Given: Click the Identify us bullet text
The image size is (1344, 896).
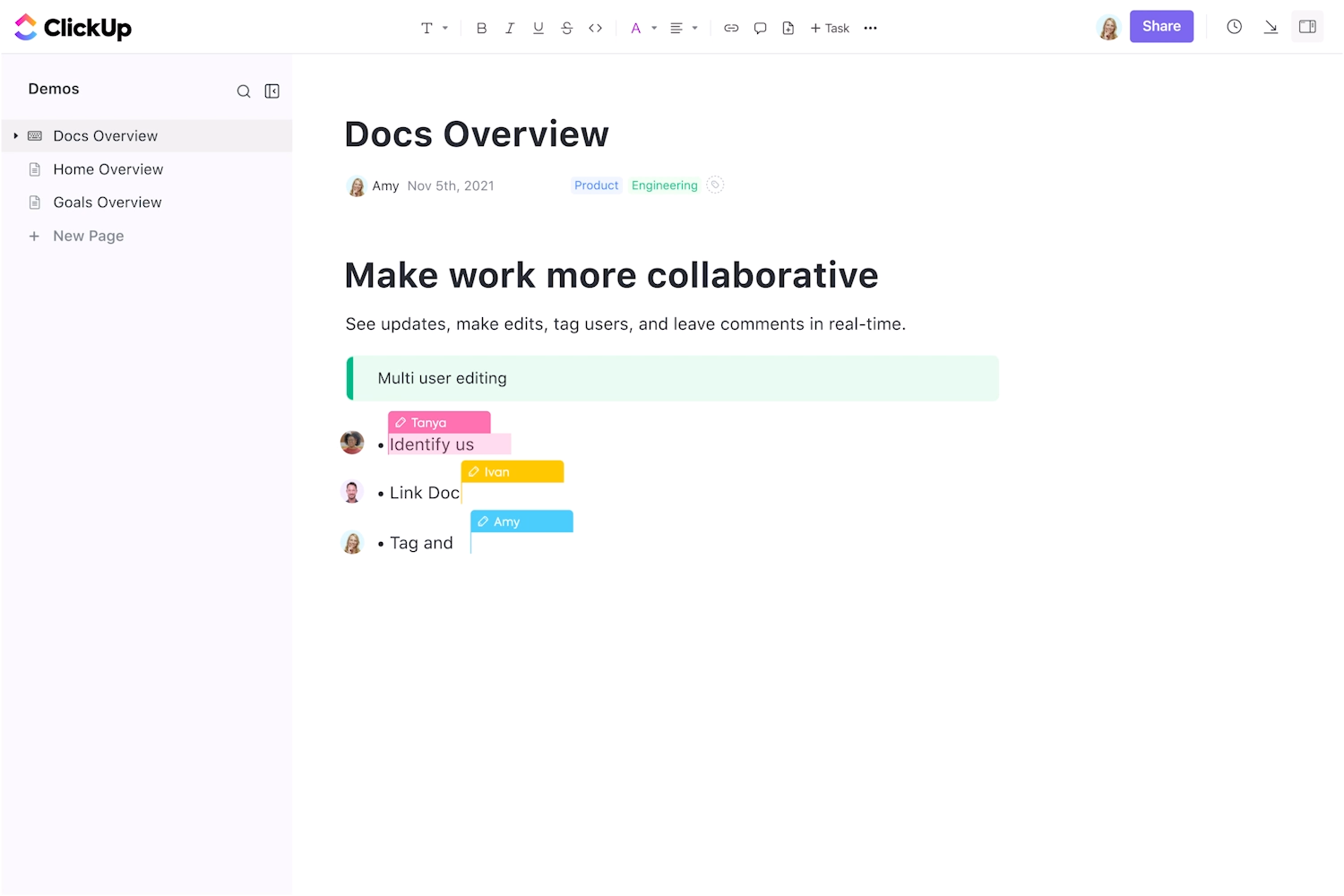Looking at the screenshot, I should point(432,444).
